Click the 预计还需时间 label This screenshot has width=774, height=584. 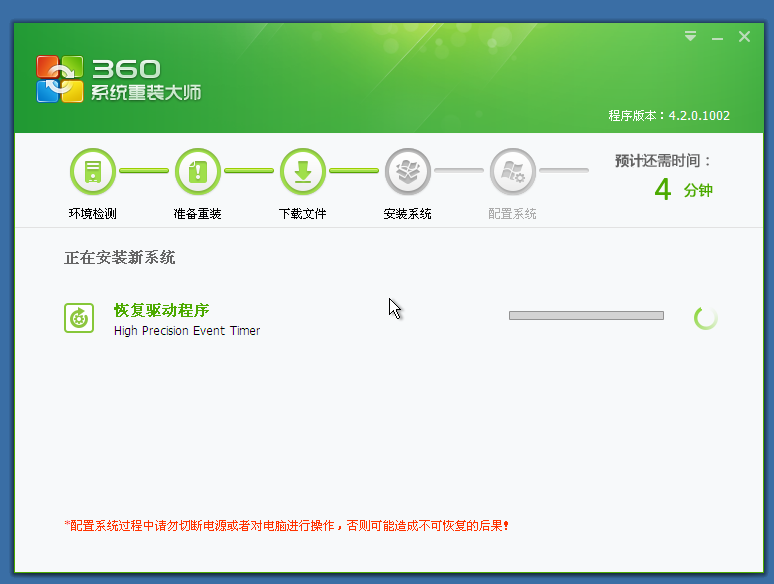663,161
